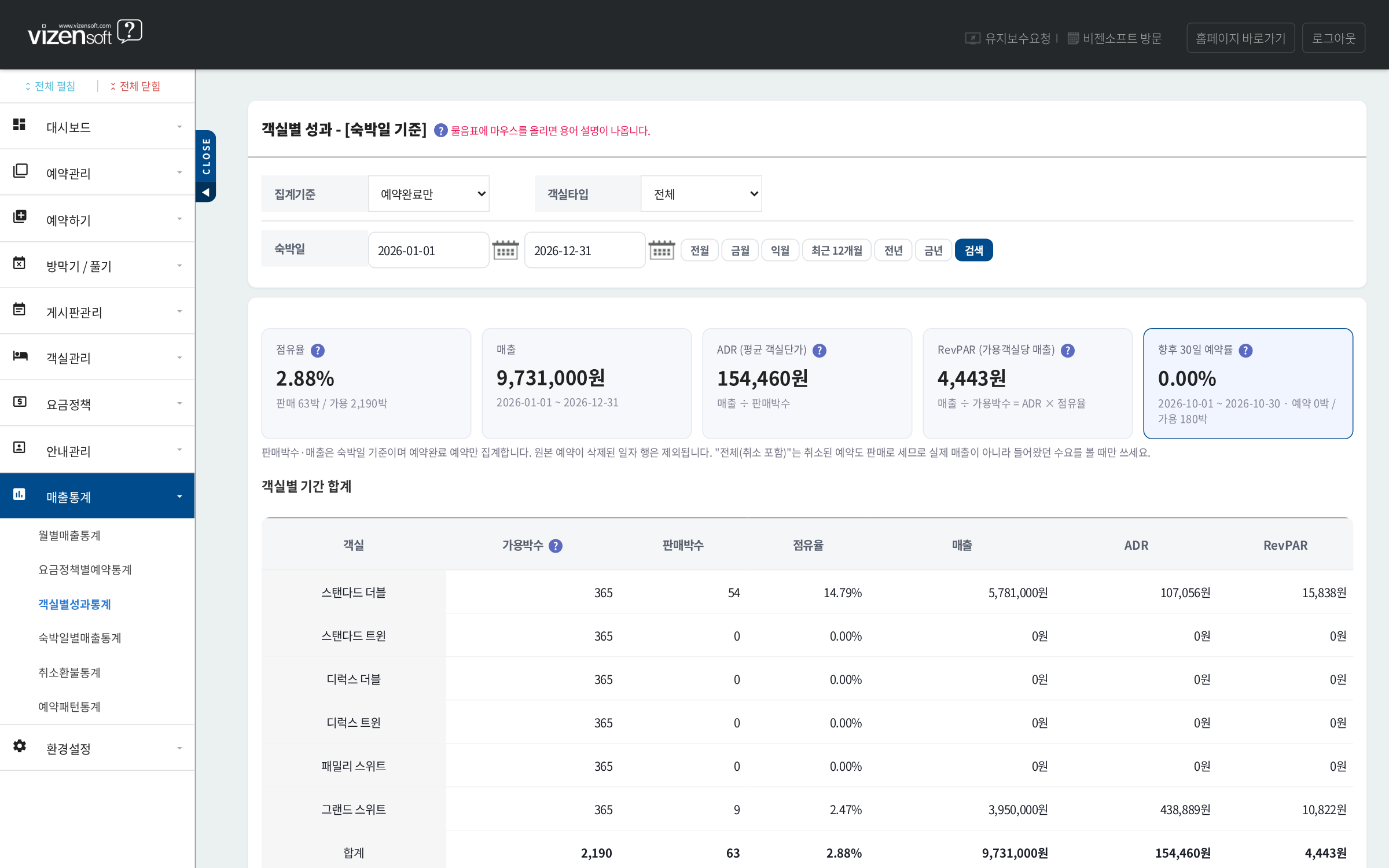Open 숙박일별매출통계 submenu item
1389x868 pixels.
coord(80,638)
